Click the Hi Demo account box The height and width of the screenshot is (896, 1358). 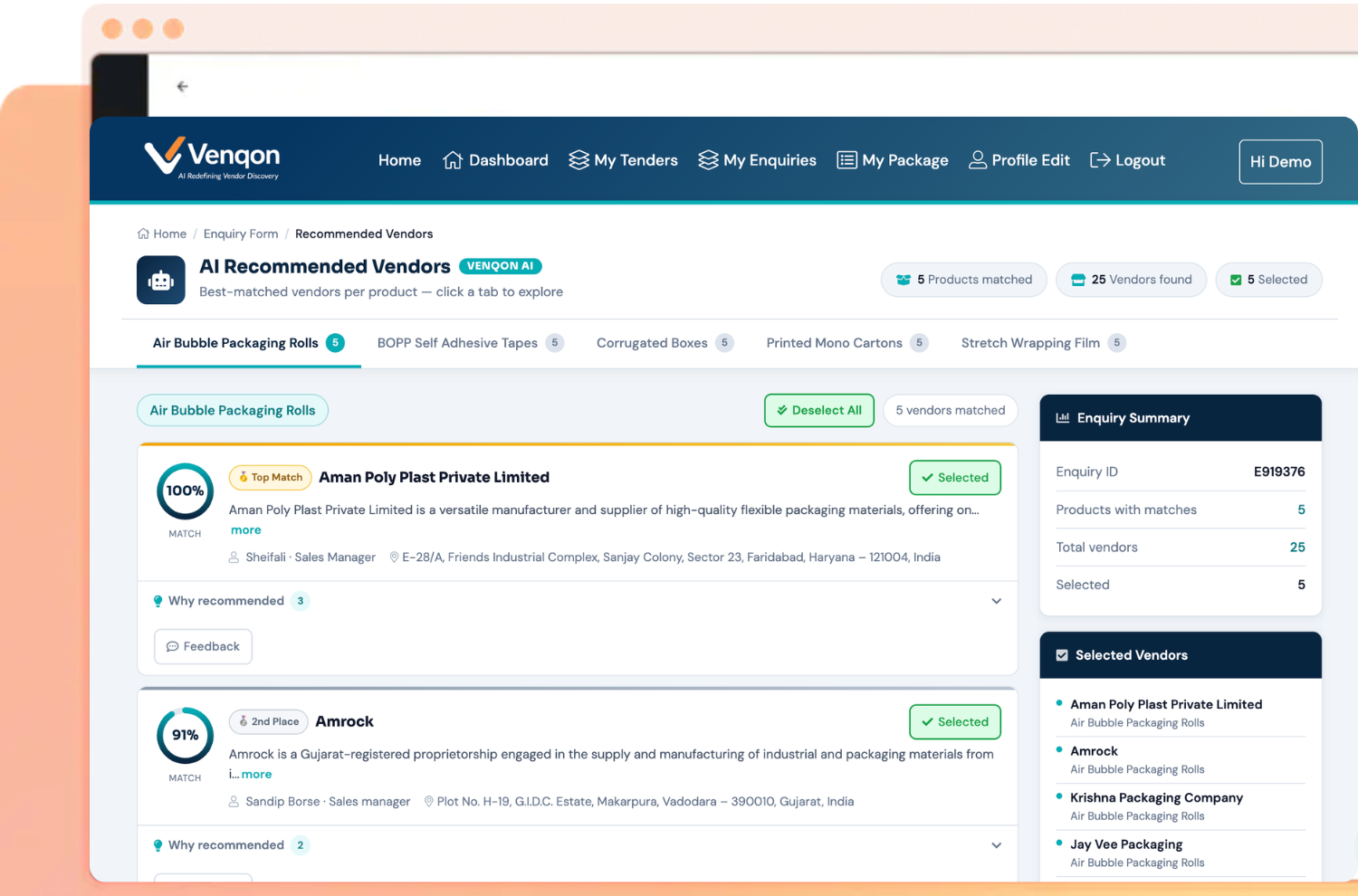pyautogui.click(x=1280, y=162)
